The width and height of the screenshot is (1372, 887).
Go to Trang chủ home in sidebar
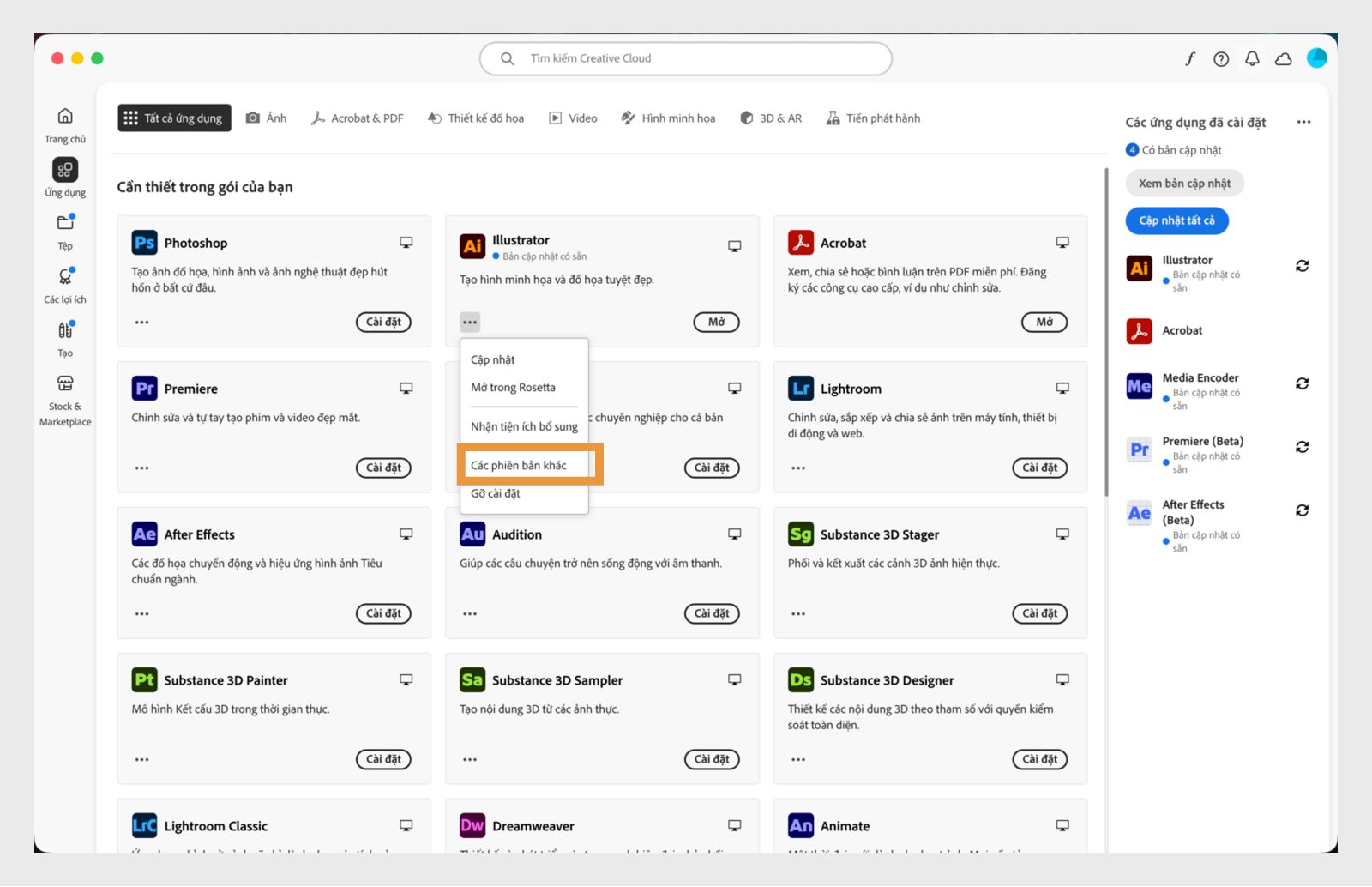pyautogui.click(x=65, y=124)
